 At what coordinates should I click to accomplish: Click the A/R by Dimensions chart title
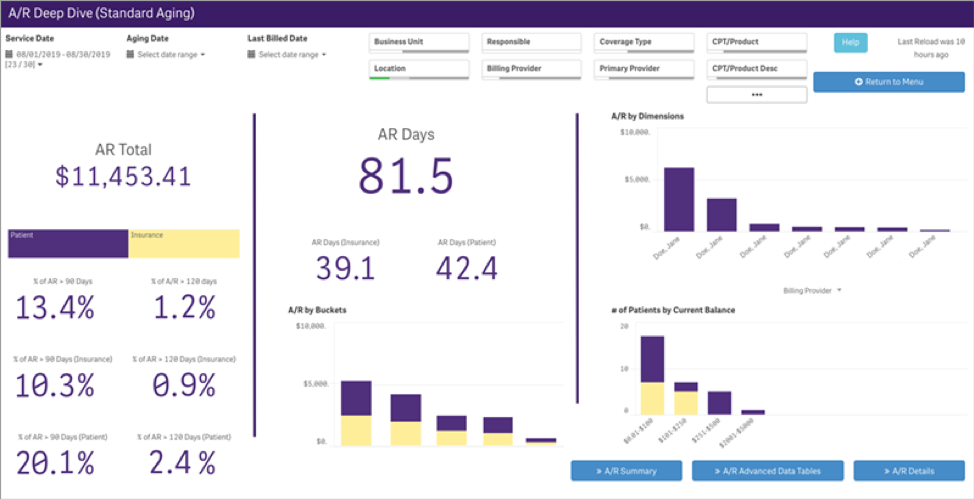point(648,116)
